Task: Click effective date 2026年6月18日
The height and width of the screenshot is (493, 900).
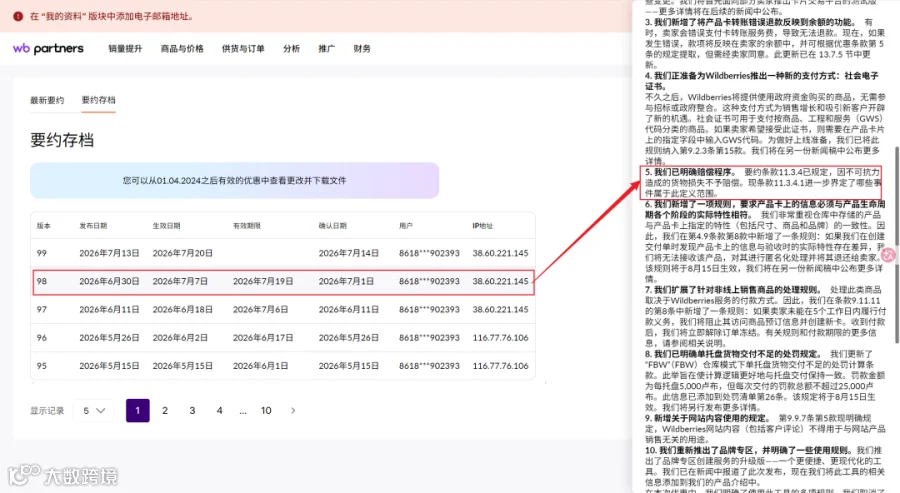Action: tap(183, 309)
